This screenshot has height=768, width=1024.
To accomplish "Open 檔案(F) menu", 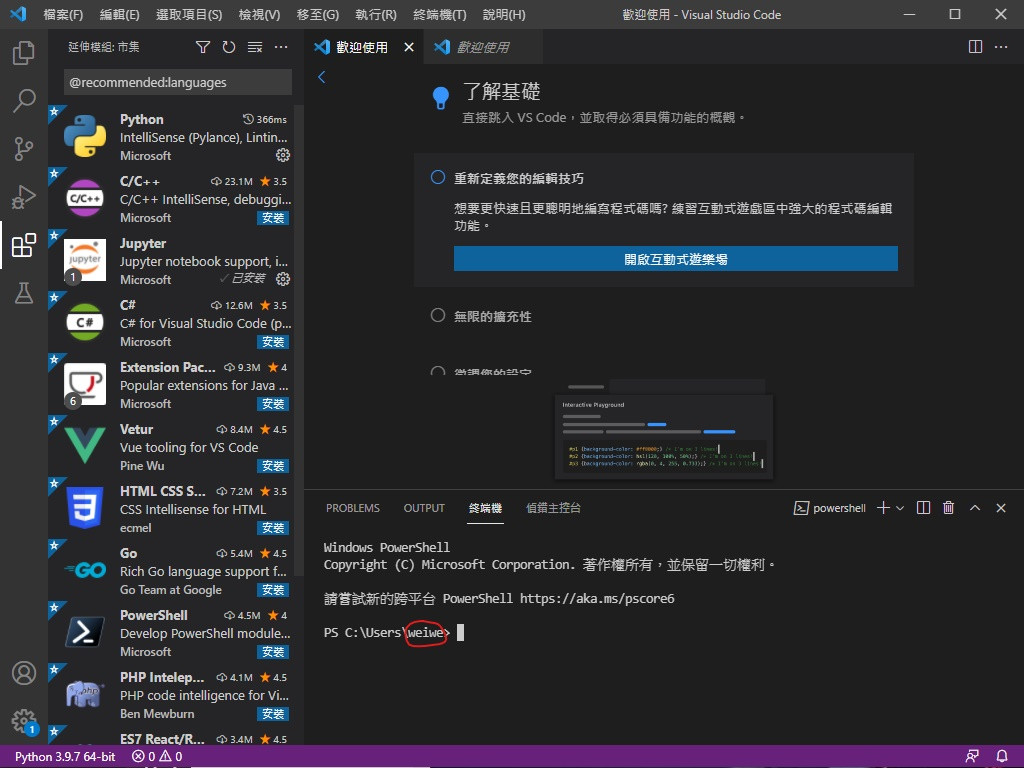I will coord(63,14).
